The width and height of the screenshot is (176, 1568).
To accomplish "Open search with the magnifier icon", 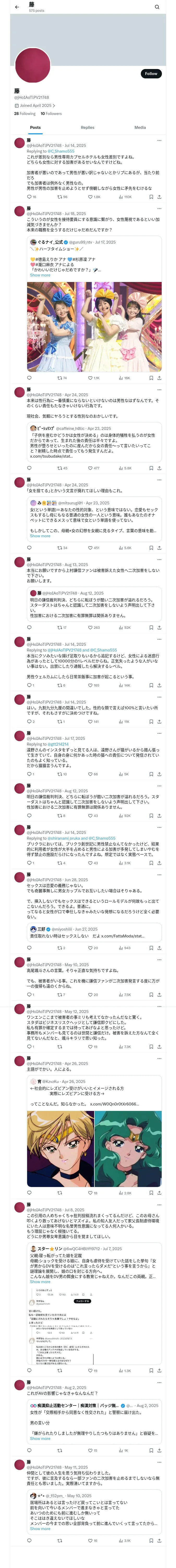I will (157, 7).
